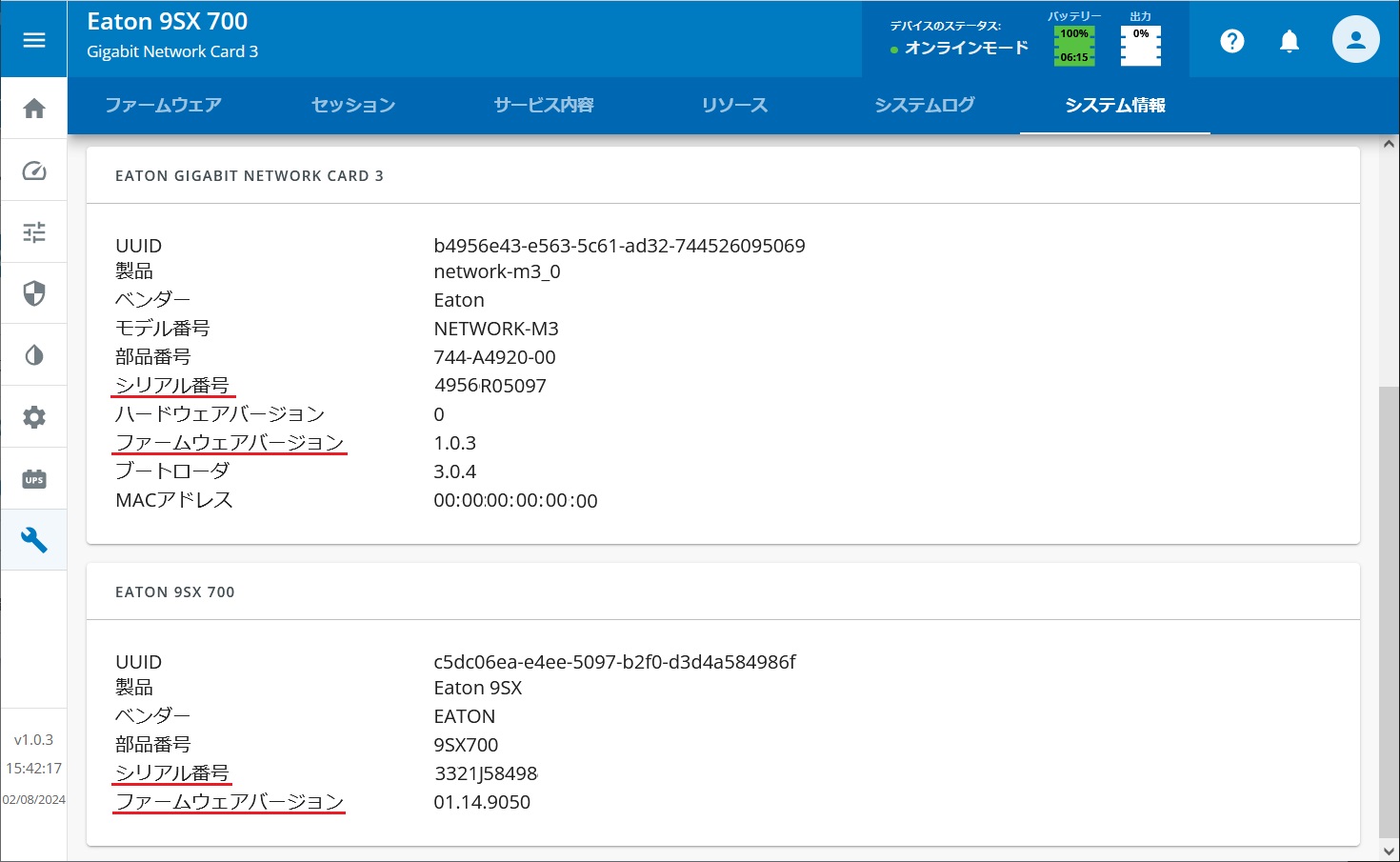Switch to the ファームウェア tab
This screenshot has width=1400, height=862.
(x=163, y=105)
